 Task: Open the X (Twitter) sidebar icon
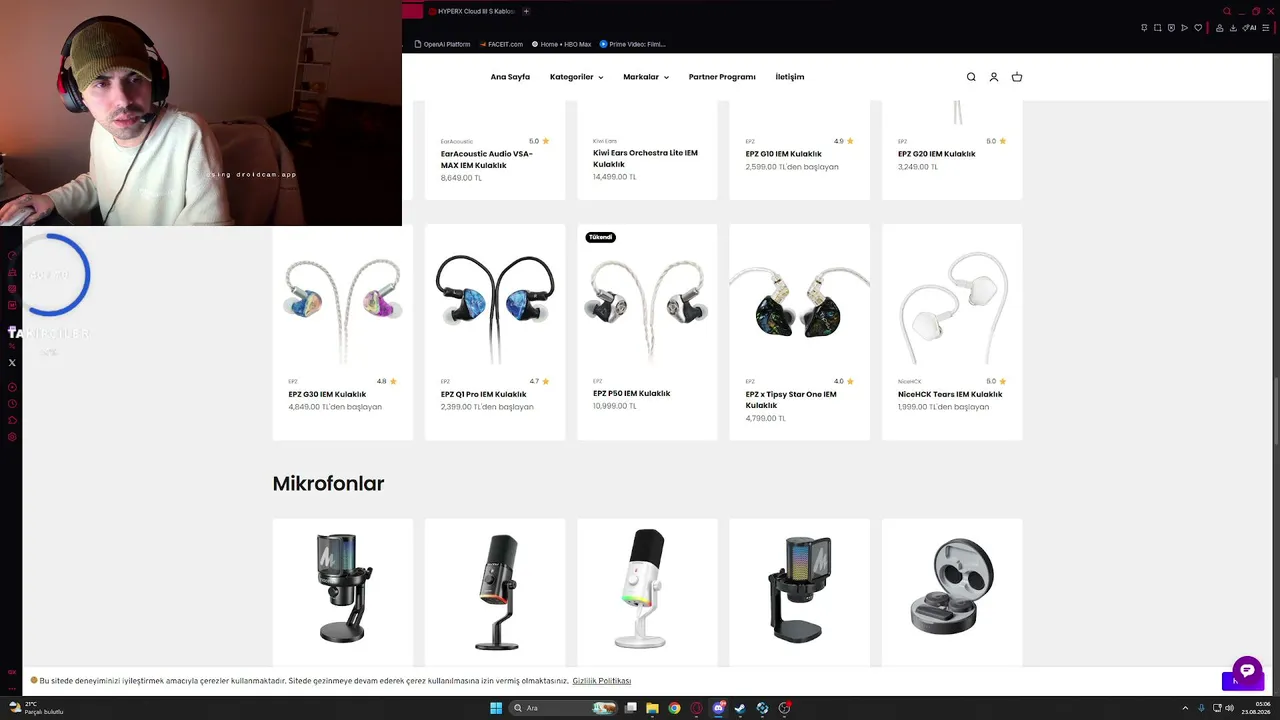coord(12,363)
